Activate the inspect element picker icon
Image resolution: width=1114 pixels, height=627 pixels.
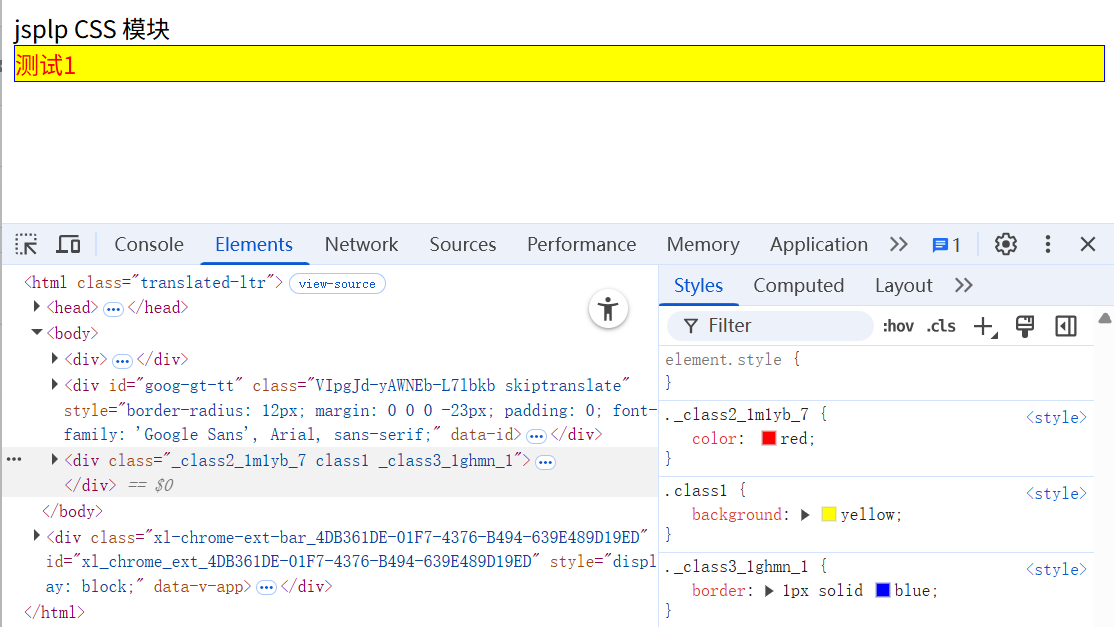27,244
